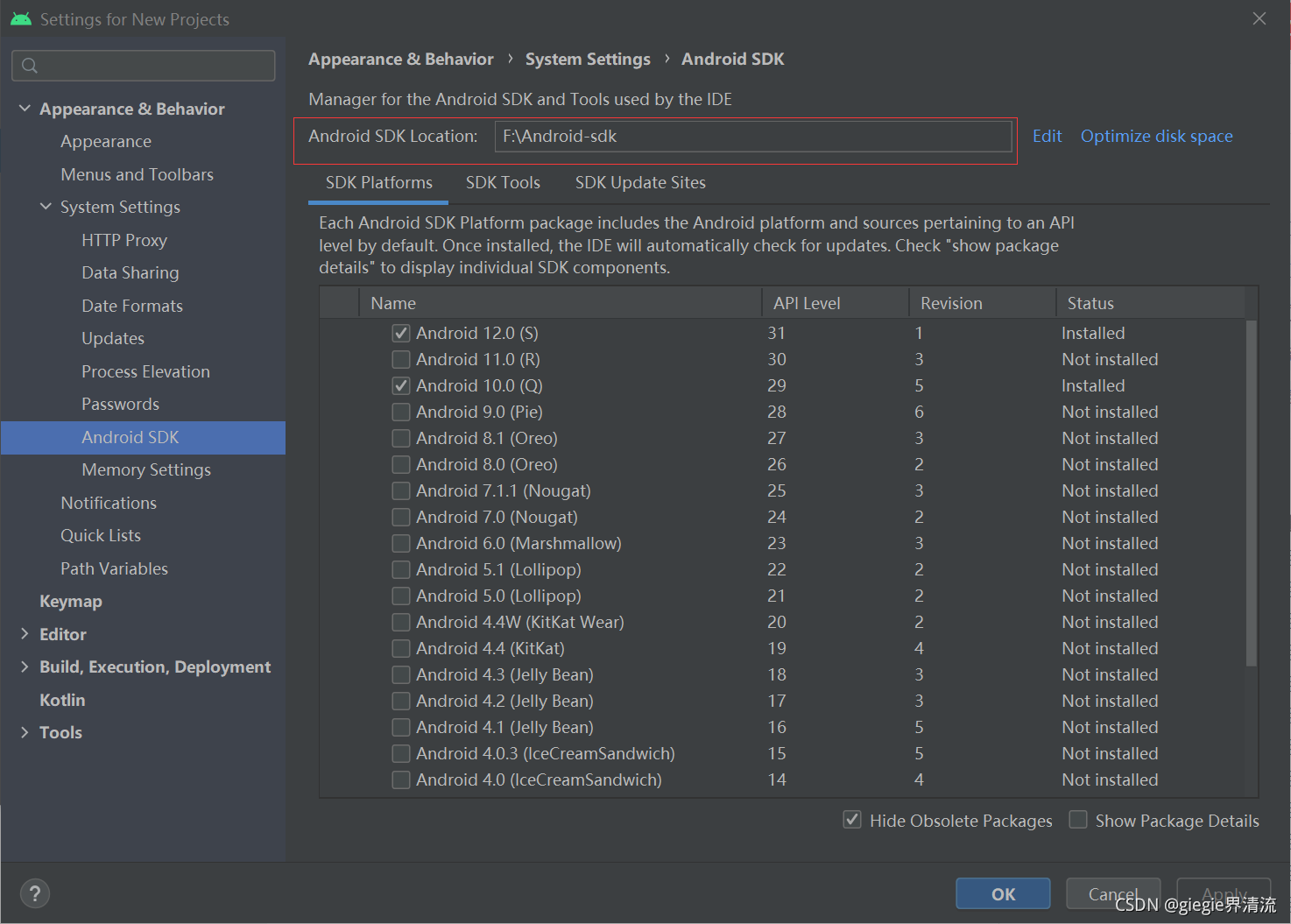1291x924 pixels.
Task: Enable the Show Package Details checkbox
Action: [1078, 820]
